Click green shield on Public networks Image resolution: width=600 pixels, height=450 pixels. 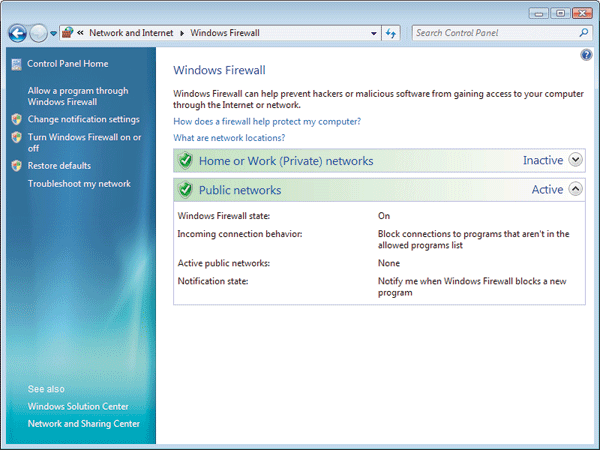click(x=186, y=190)
